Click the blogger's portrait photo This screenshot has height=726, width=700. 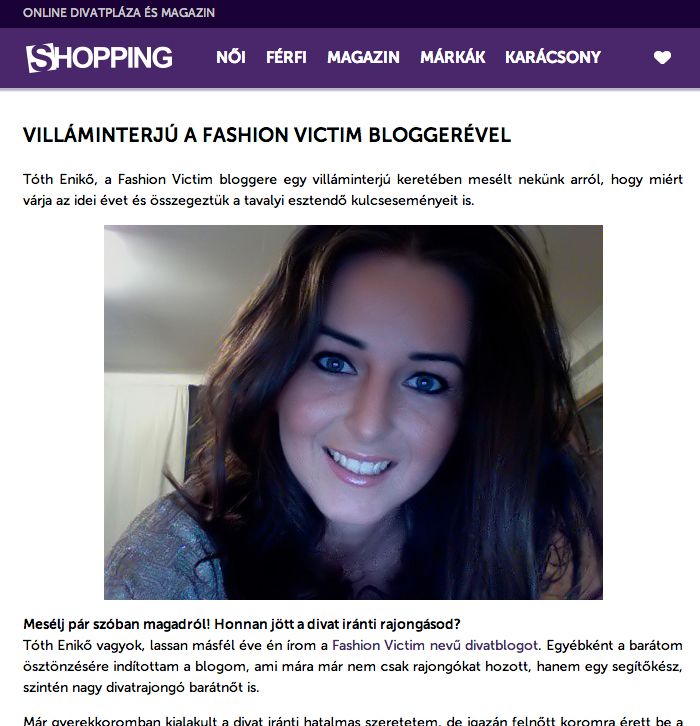coord(353,412)
